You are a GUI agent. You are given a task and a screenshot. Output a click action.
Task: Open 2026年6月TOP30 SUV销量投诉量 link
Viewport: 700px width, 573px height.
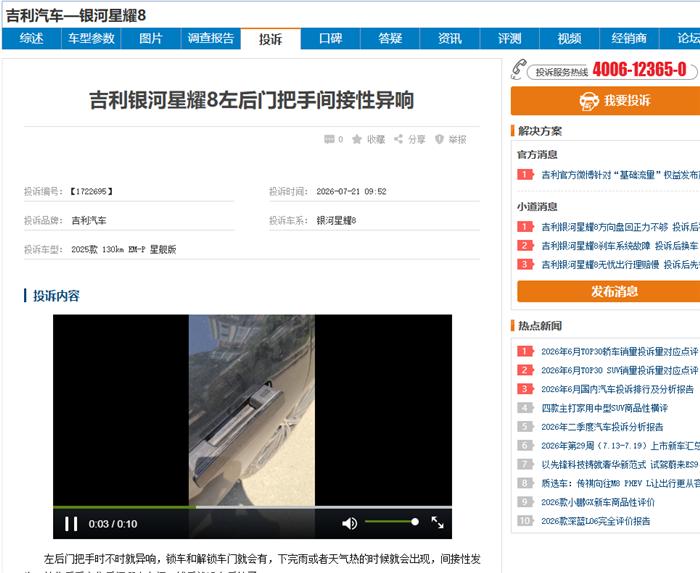click(x=620, y=370)
